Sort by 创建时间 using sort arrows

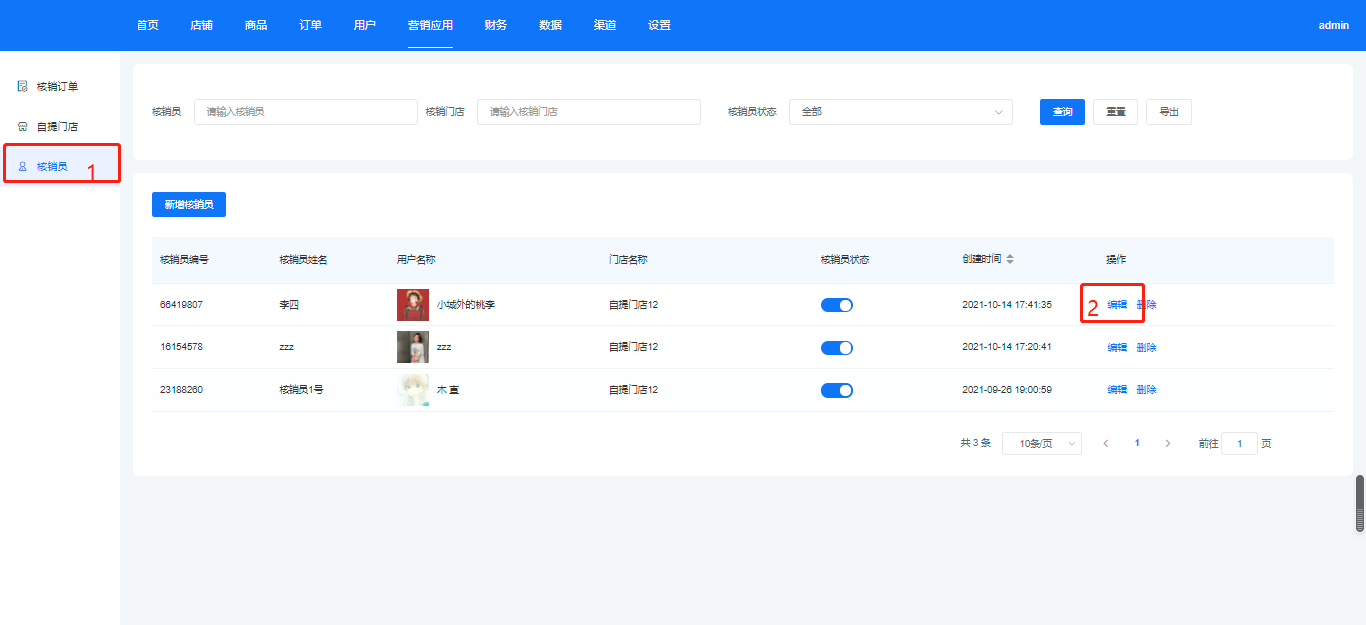(x=1010, y=260)
